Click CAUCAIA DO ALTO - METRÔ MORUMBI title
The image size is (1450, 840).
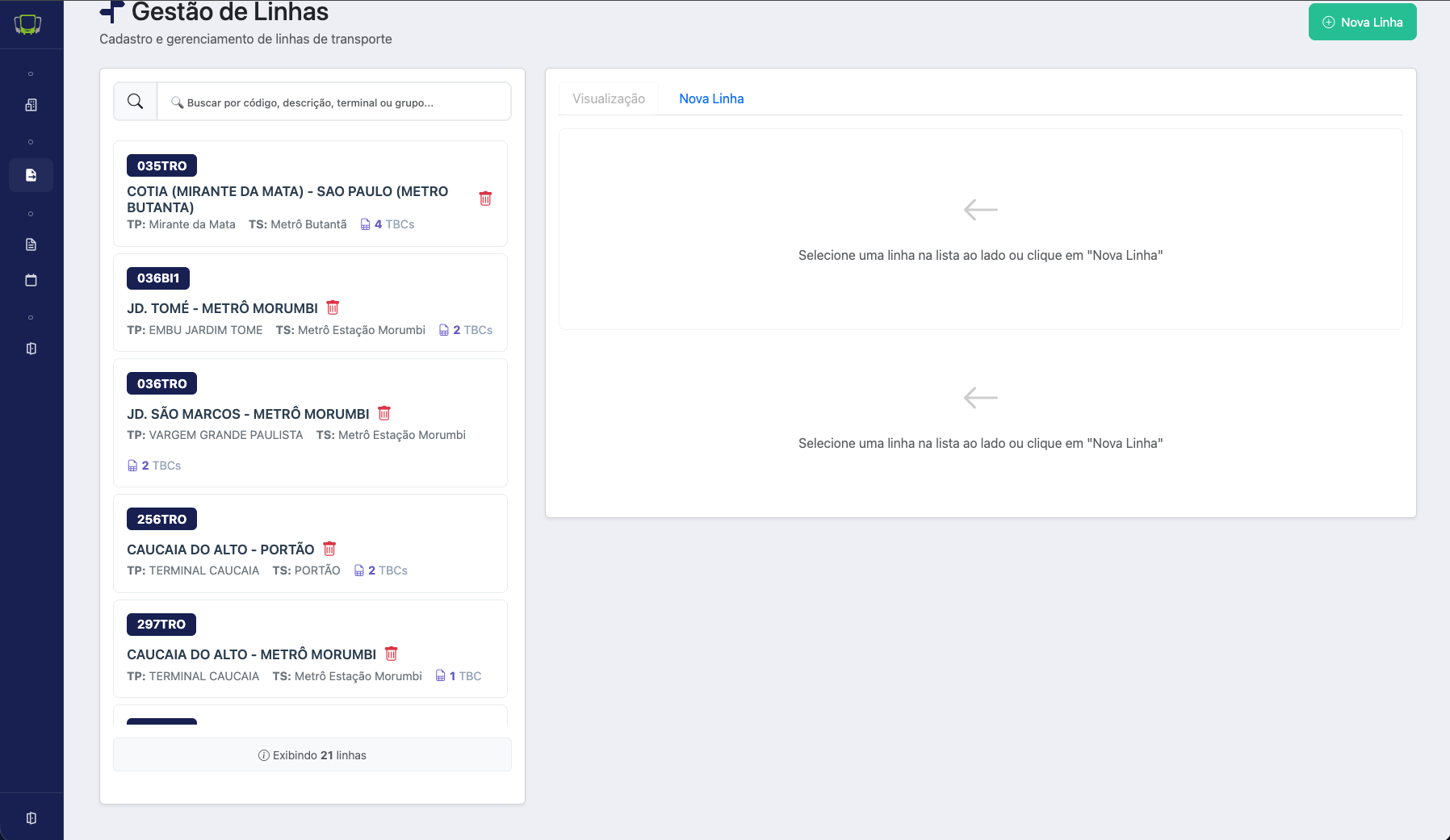coord(251,654)
